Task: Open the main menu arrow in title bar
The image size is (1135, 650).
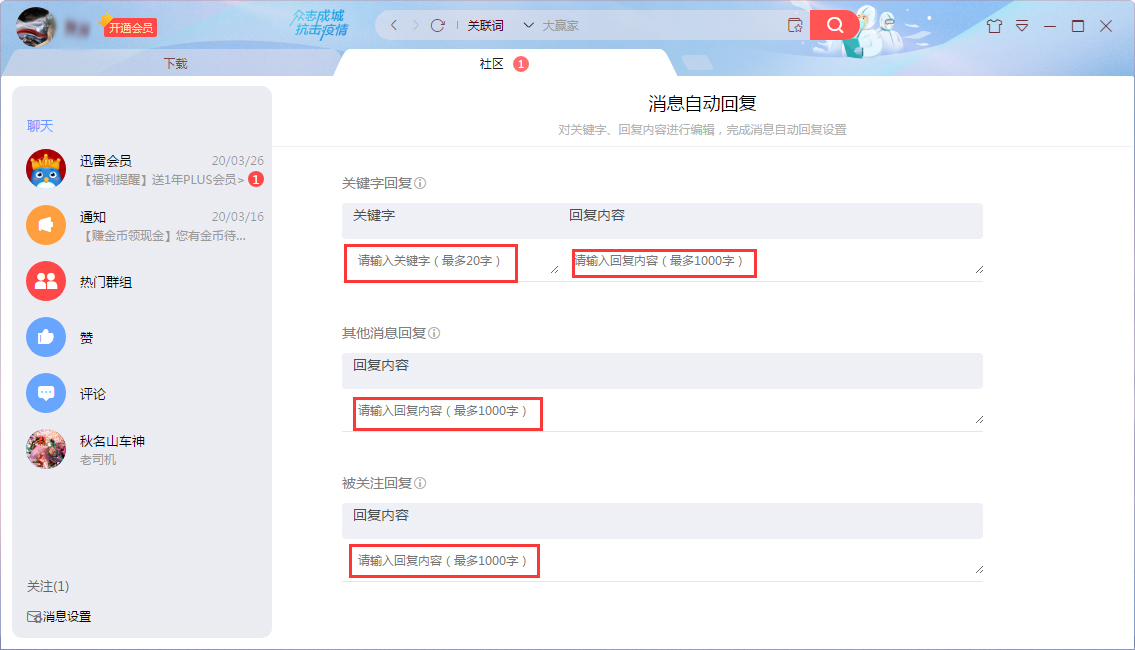Action: tap(1021, 25)
